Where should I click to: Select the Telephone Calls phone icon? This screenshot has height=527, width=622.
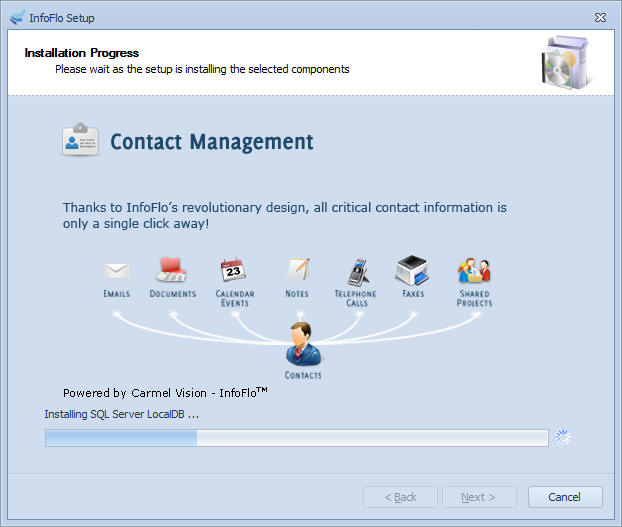click(x=357, y=271)
